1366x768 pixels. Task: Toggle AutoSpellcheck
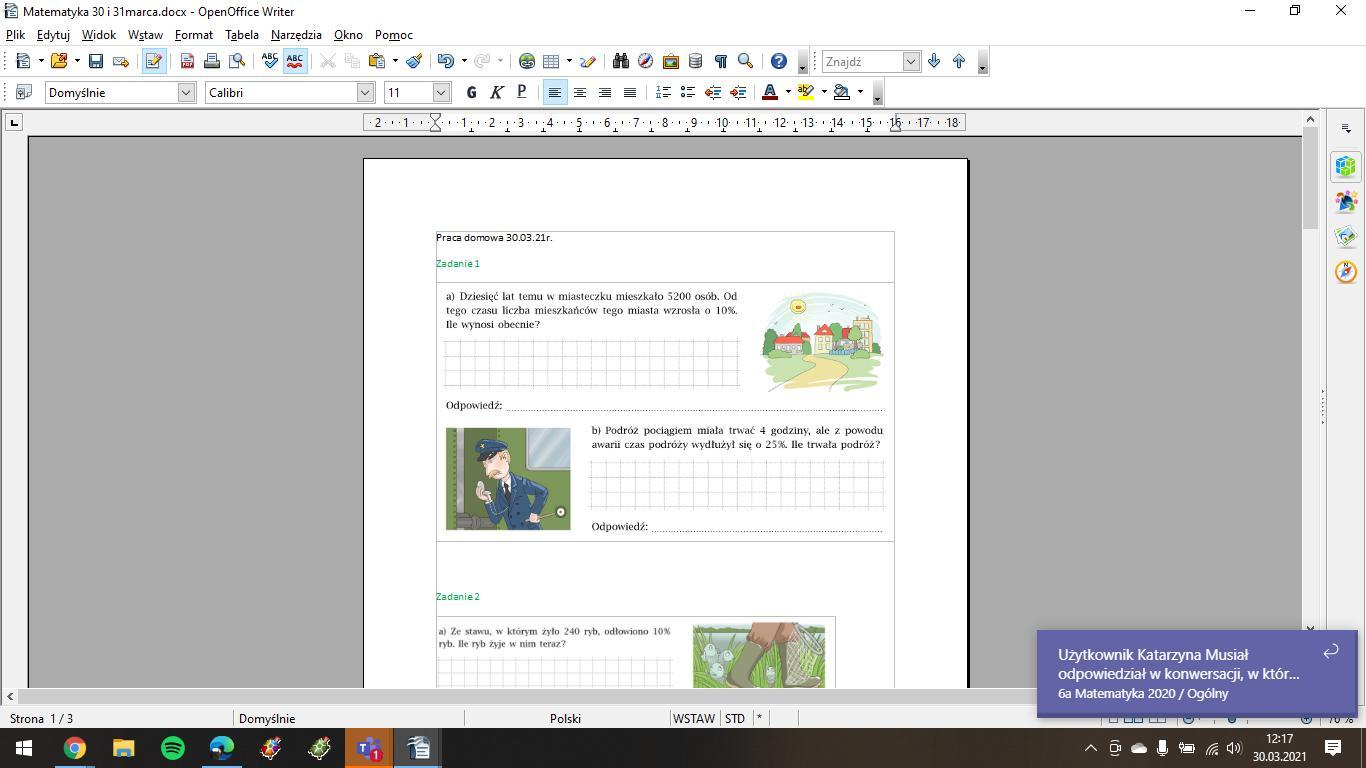point(295,61)
